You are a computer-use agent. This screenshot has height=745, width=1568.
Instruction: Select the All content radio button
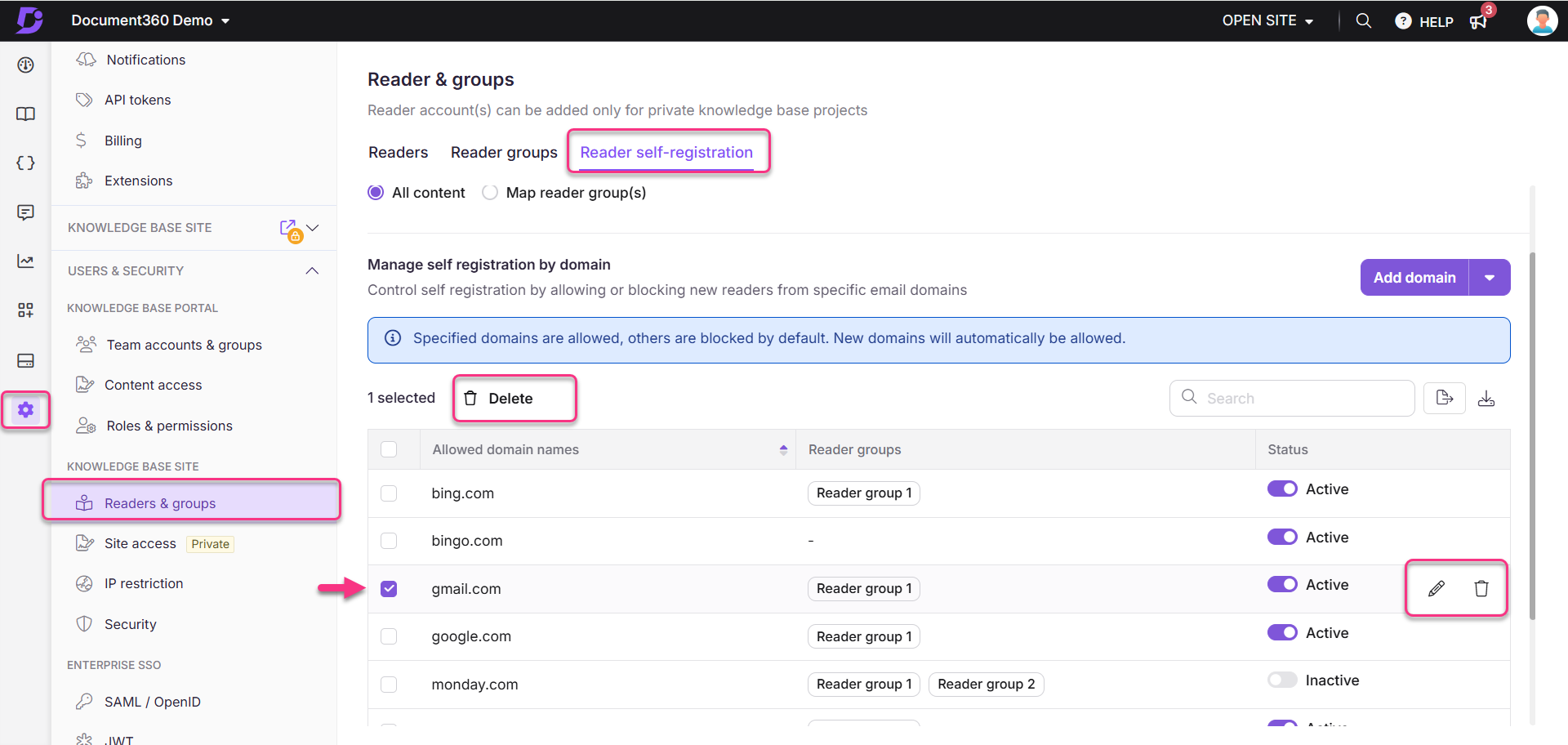click(376, 193)
